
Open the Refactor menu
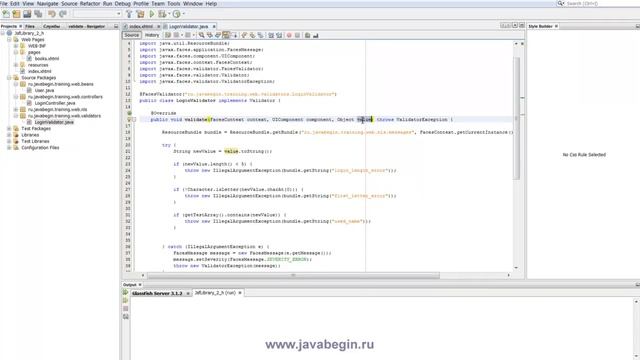[x=90, y=4]
